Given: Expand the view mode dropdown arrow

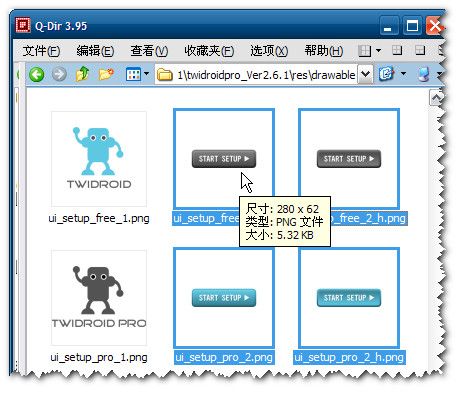Looking at the screenshot, I should pyautogui.click(x=146, y=74).
